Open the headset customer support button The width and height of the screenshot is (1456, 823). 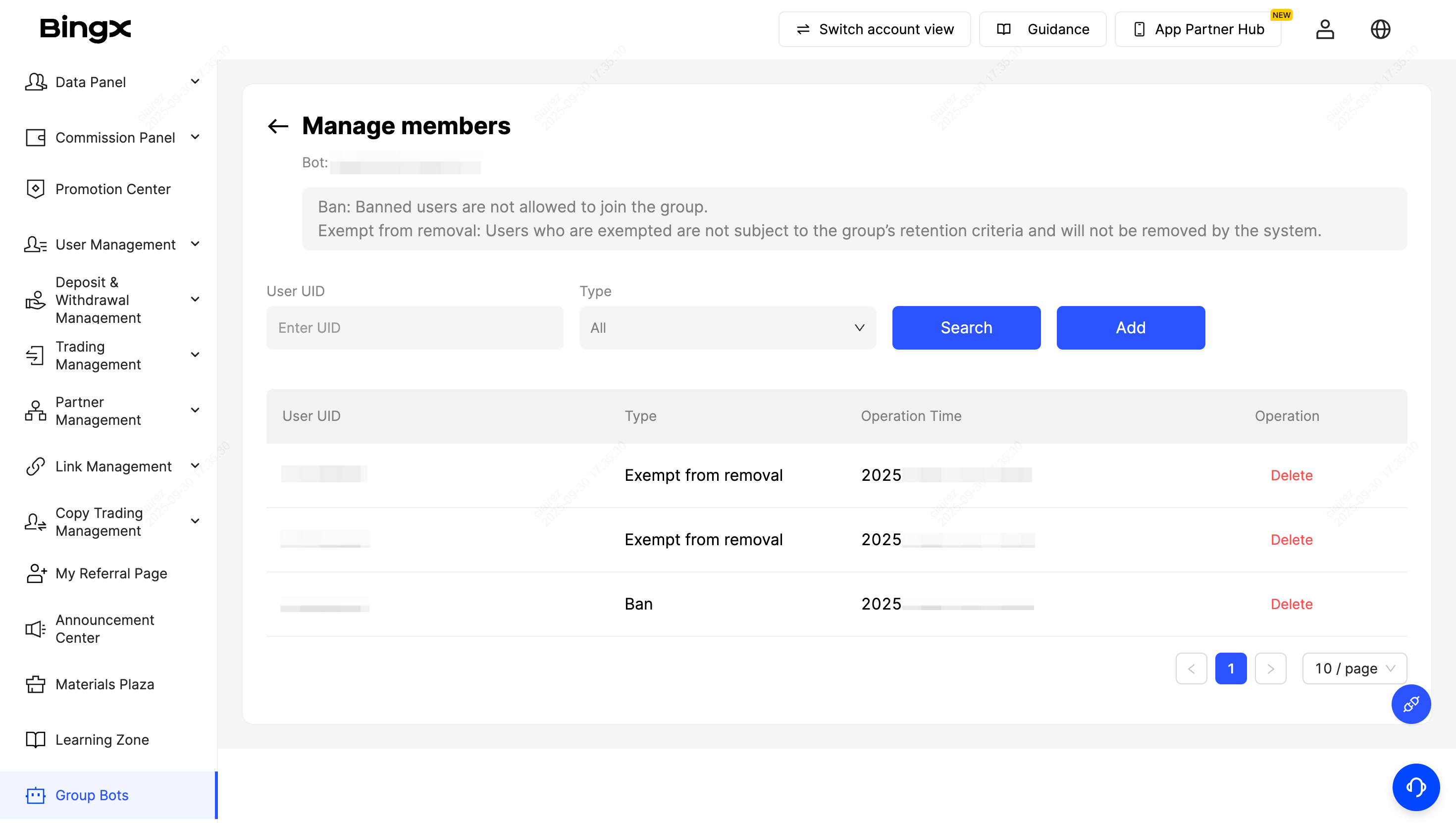point(1415,786)
